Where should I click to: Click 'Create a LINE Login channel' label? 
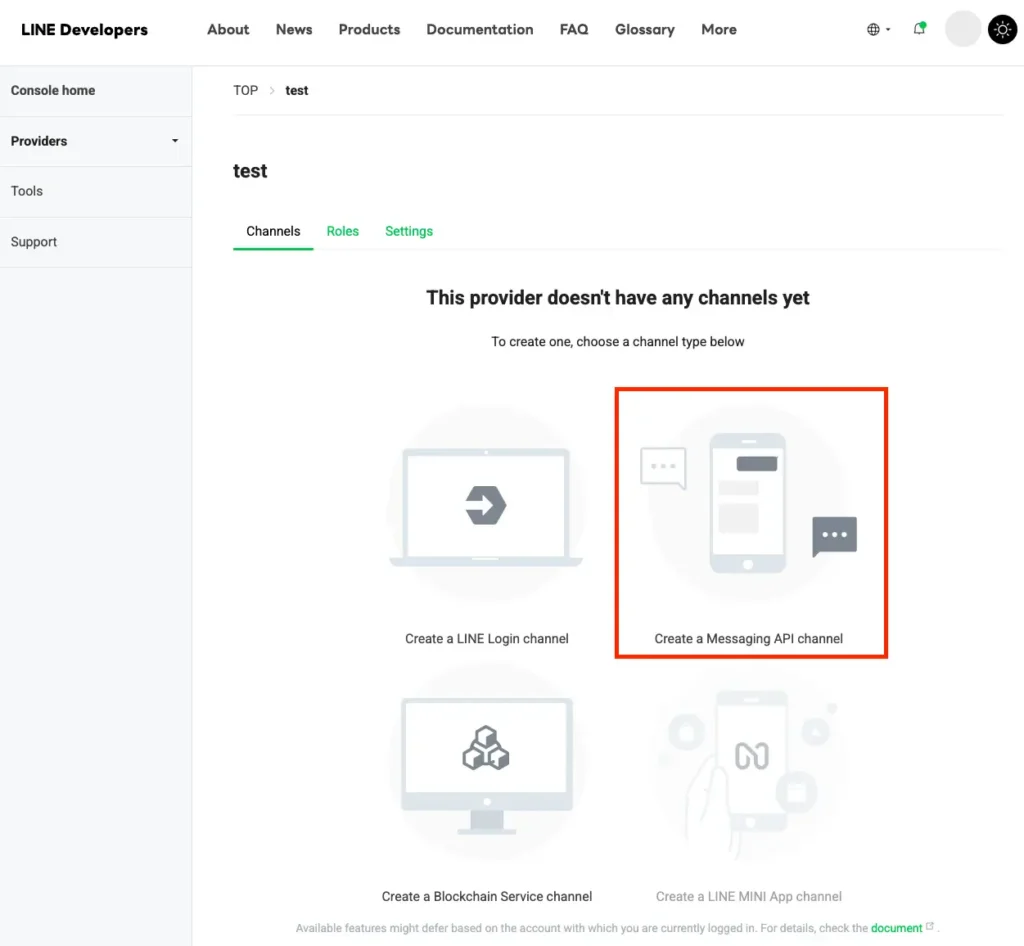click(487, 639)
